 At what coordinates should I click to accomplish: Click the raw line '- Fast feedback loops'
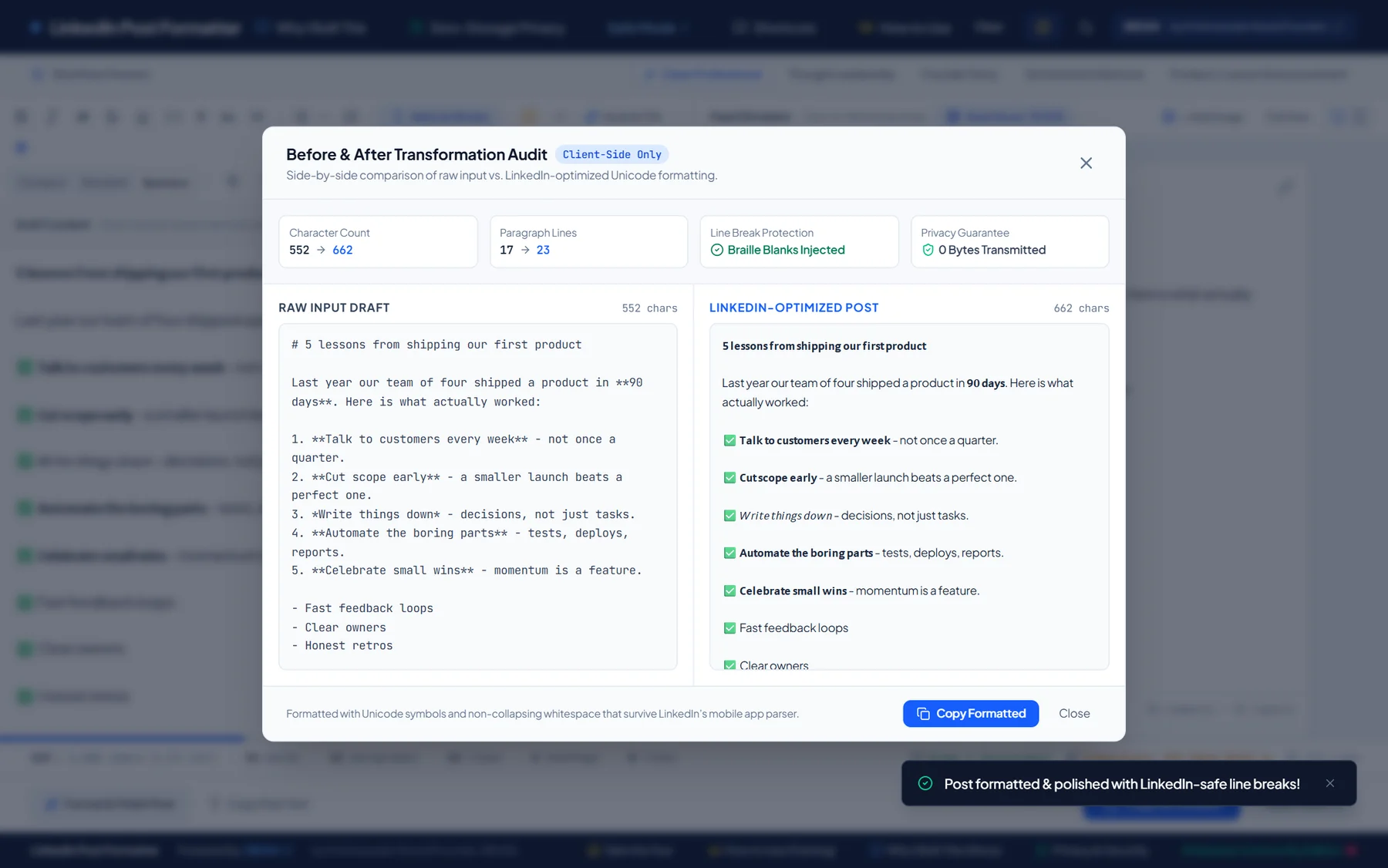(362, 608)
